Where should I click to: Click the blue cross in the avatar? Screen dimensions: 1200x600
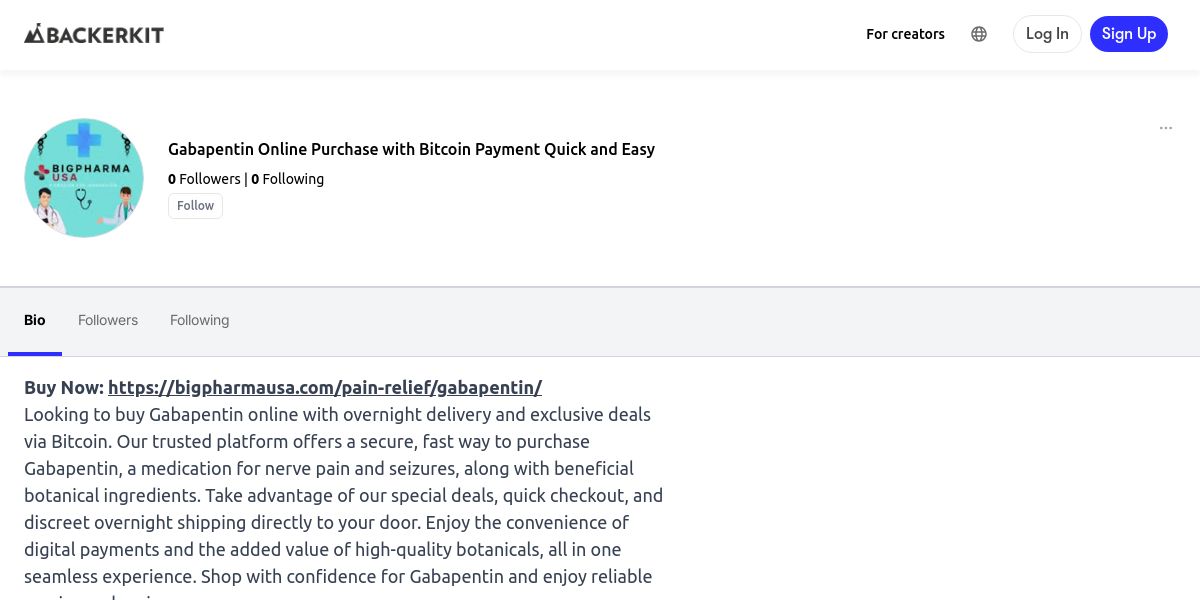tap(84, 140)
